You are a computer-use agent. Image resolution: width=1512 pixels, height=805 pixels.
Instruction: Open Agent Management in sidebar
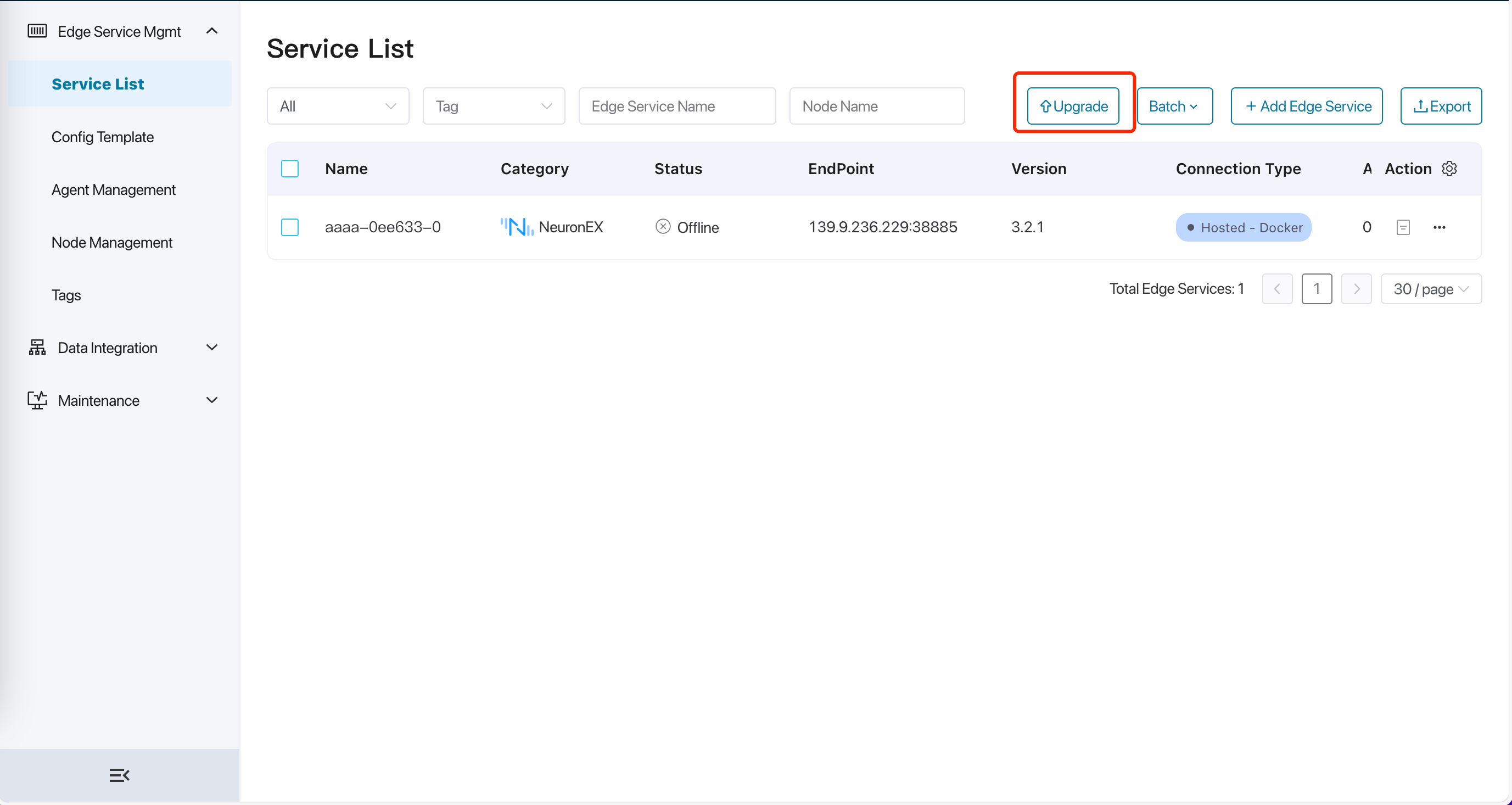(113, 189)
